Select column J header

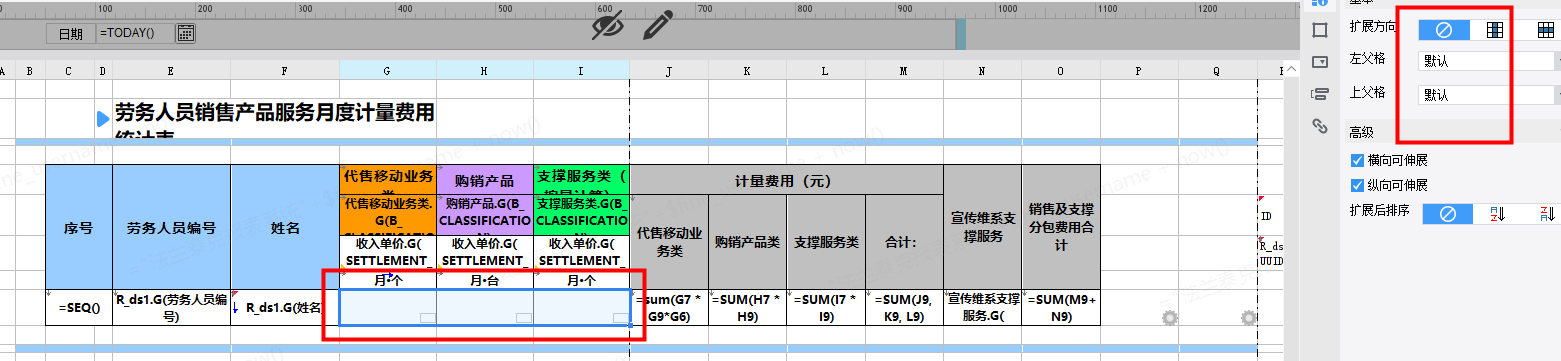tap(669, 71)
